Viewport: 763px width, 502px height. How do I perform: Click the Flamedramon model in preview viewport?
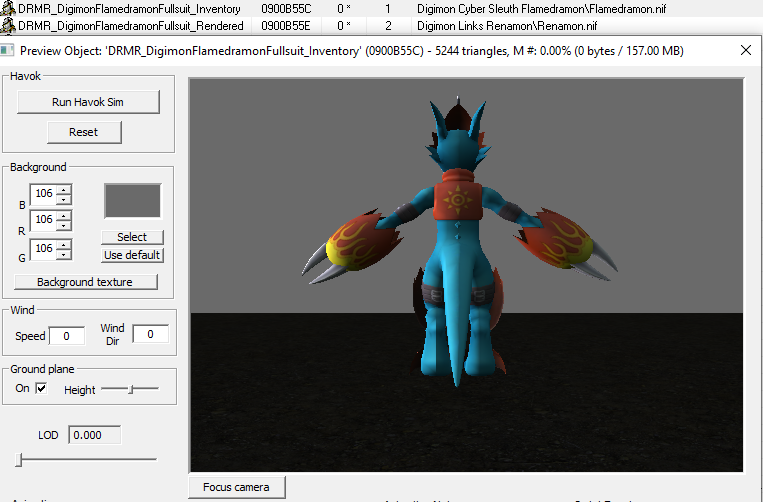pyautogui.click(x=458, y=243)
